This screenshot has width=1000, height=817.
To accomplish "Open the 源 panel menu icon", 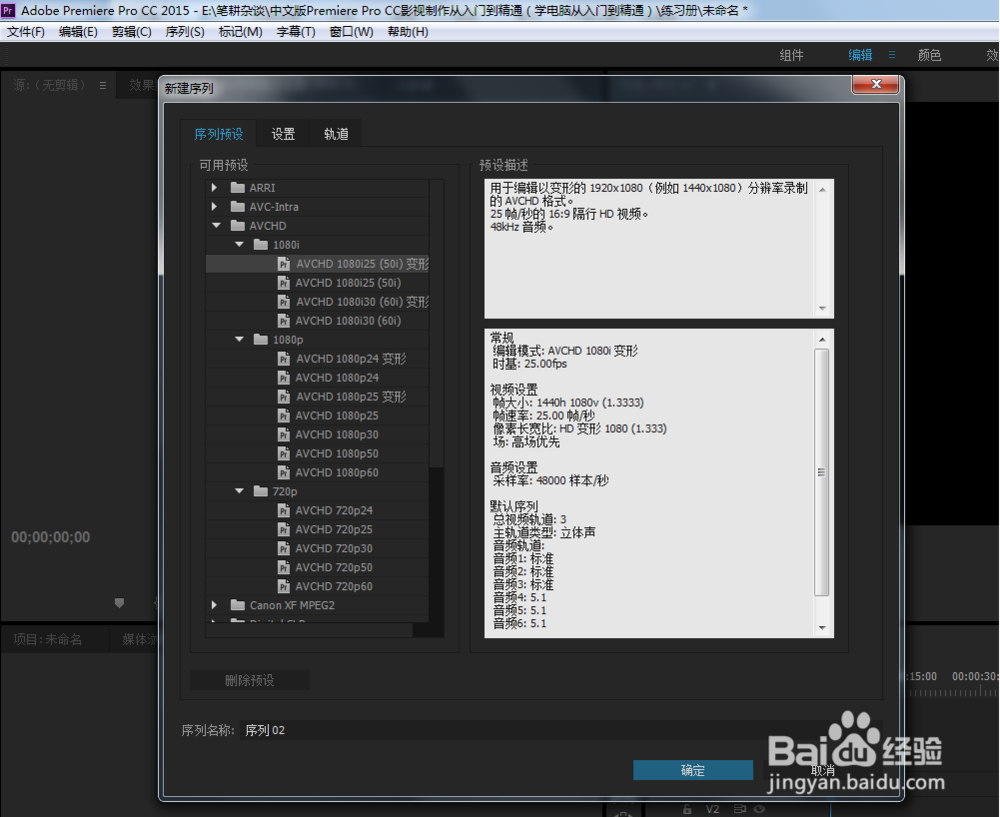I will 103,85.
